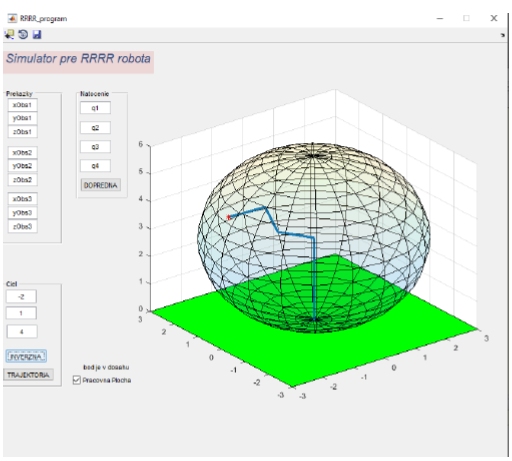Click the MATLAB logo in title bar
Screen dimensions: 512x461
[12, 18]
